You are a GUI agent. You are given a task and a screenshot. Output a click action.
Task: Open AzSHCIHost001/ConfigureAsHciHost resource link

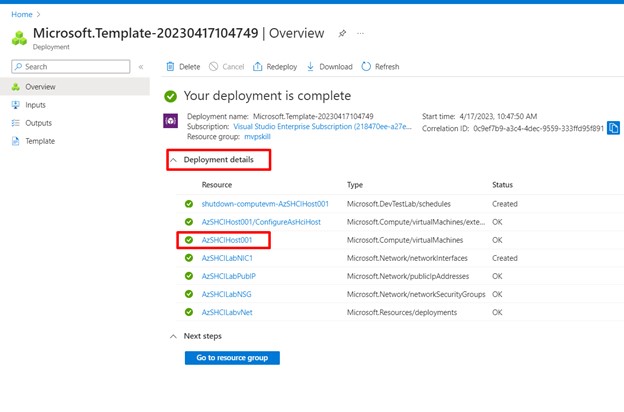tap(261, 222)
